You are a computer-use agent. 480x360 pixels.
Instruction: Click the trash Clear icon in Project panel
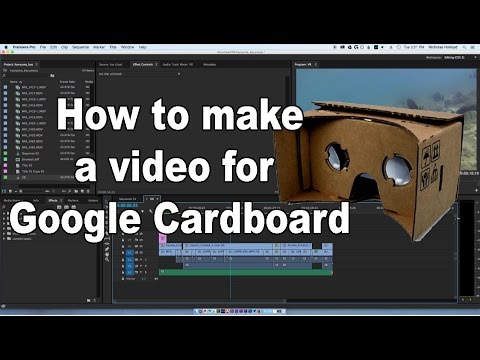(x=88, y=191)
